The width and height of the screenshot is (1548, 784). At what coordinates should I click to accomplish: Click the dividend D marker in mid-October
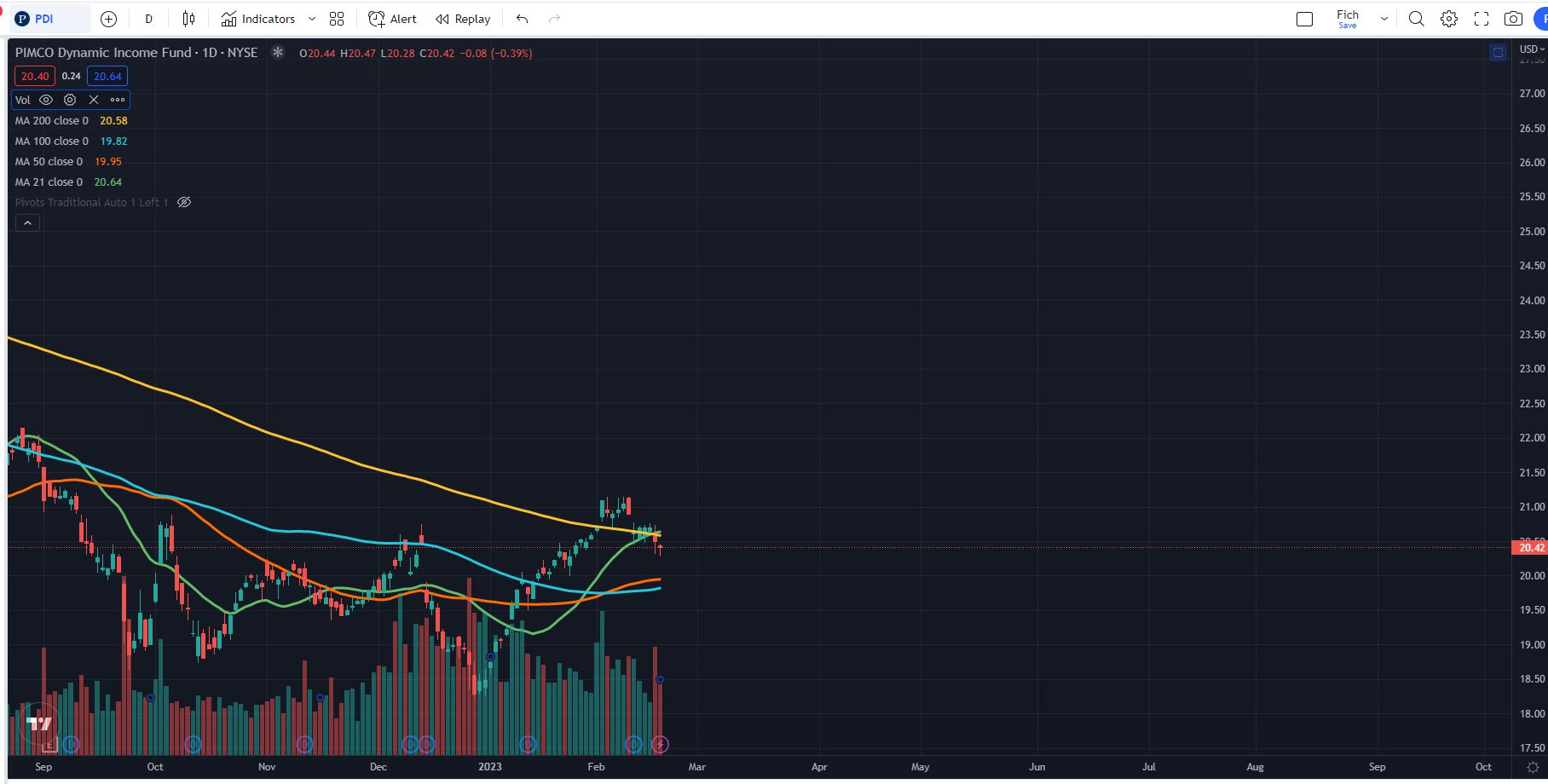click(193, 745)
